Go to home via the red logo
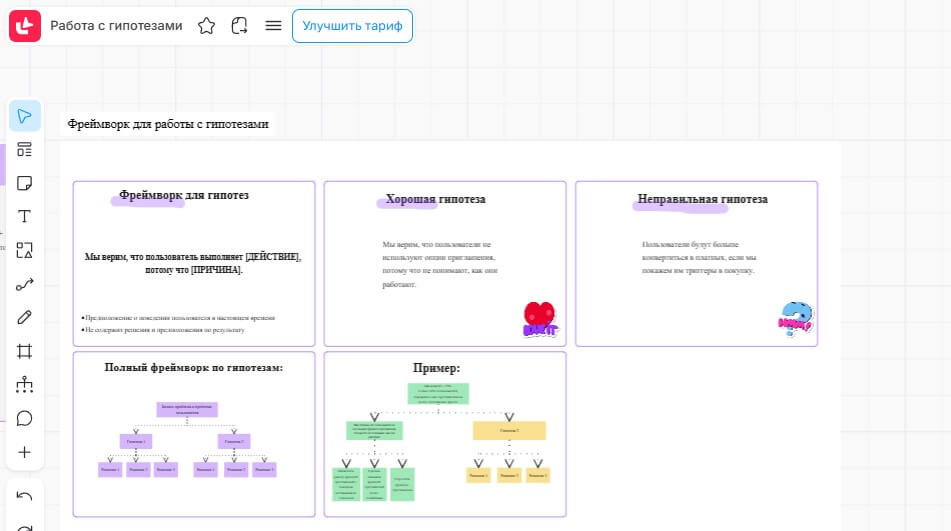 click(x=25, y=26)
